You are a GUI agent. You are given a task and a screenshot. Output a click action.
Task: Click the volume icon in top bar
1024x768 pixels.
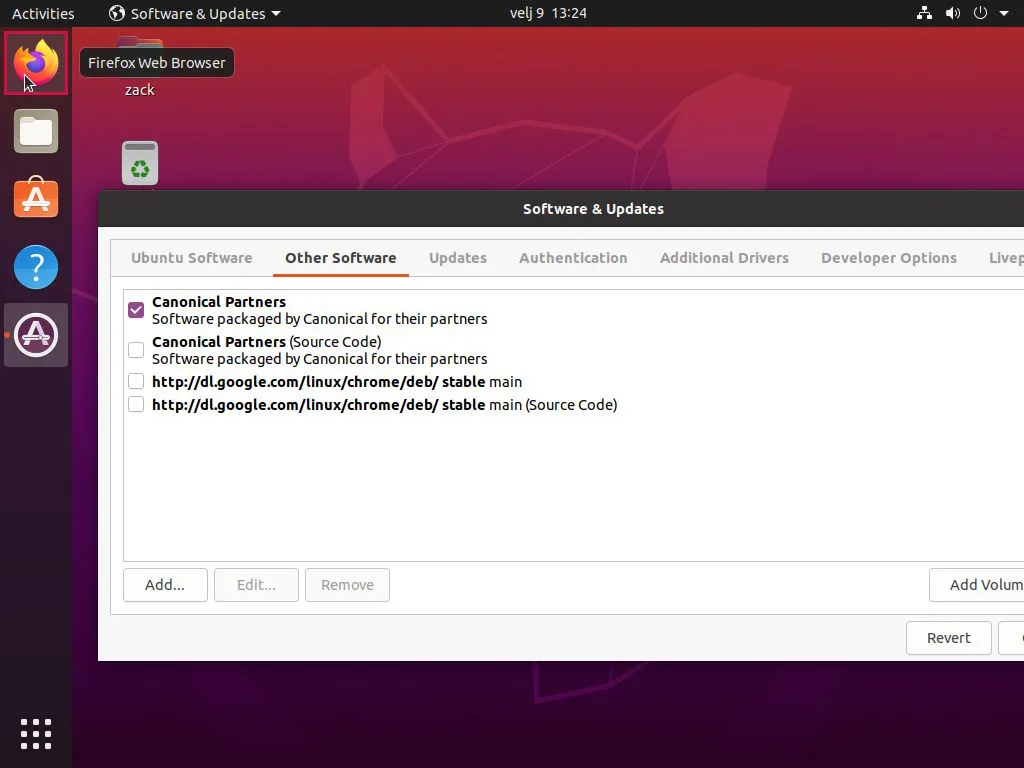pos(953,13)
